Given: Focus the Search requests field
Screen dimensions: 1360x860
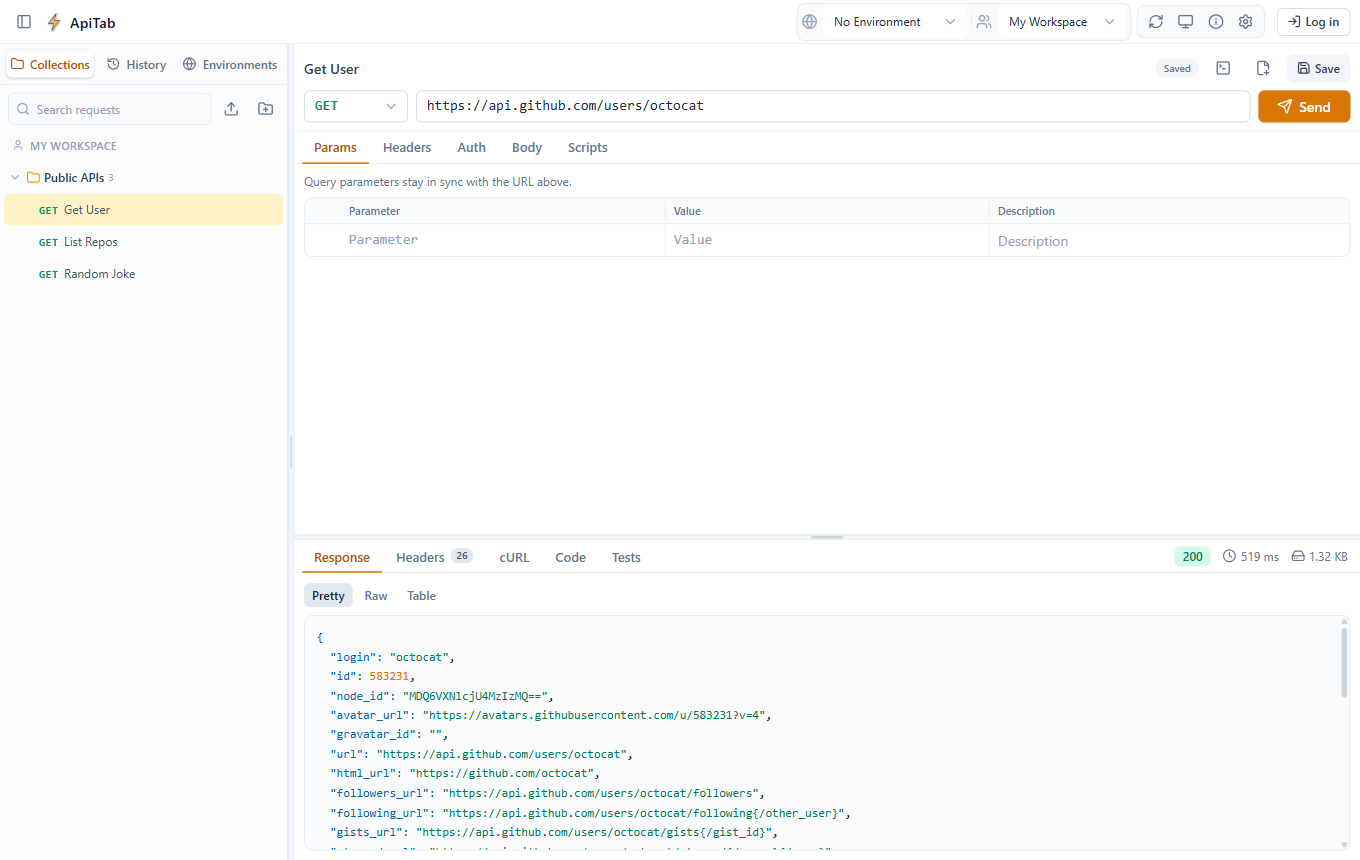Looking at the screenshot, I should click(x=109, y=110).
